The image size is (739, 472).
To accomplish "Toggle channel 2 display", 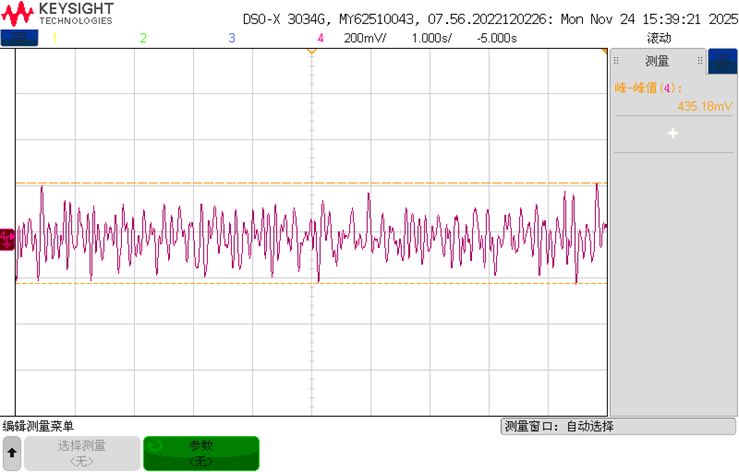I will pos(143,38).
